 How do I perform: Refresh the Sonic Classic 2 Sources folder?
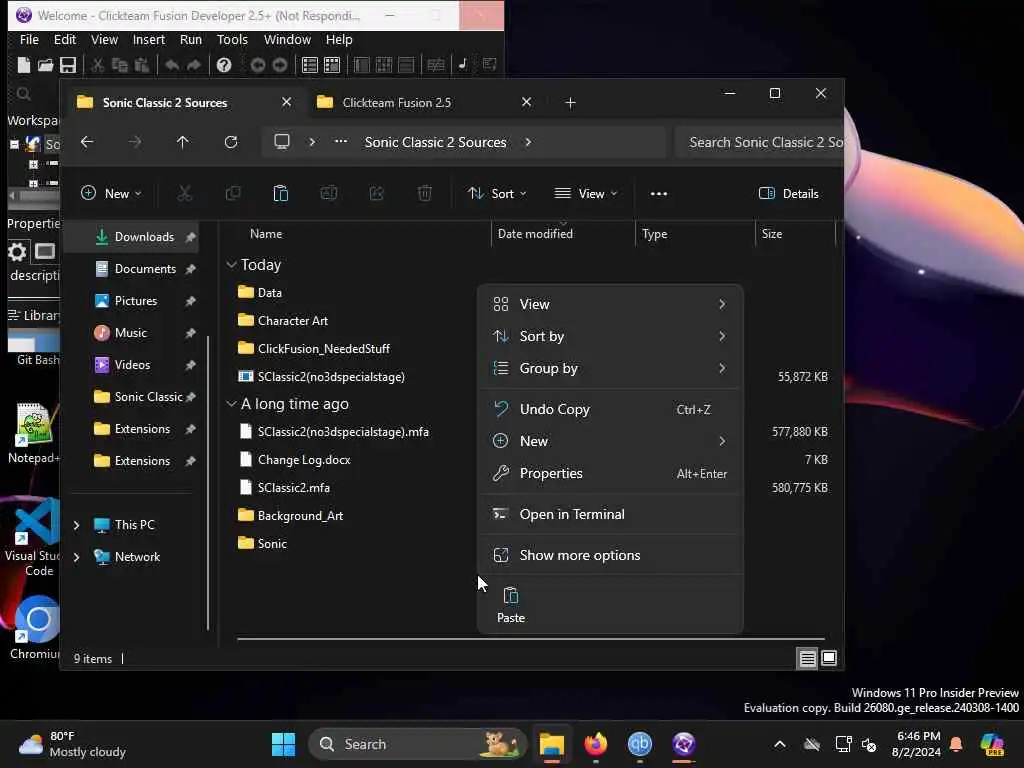click(231, 142)
